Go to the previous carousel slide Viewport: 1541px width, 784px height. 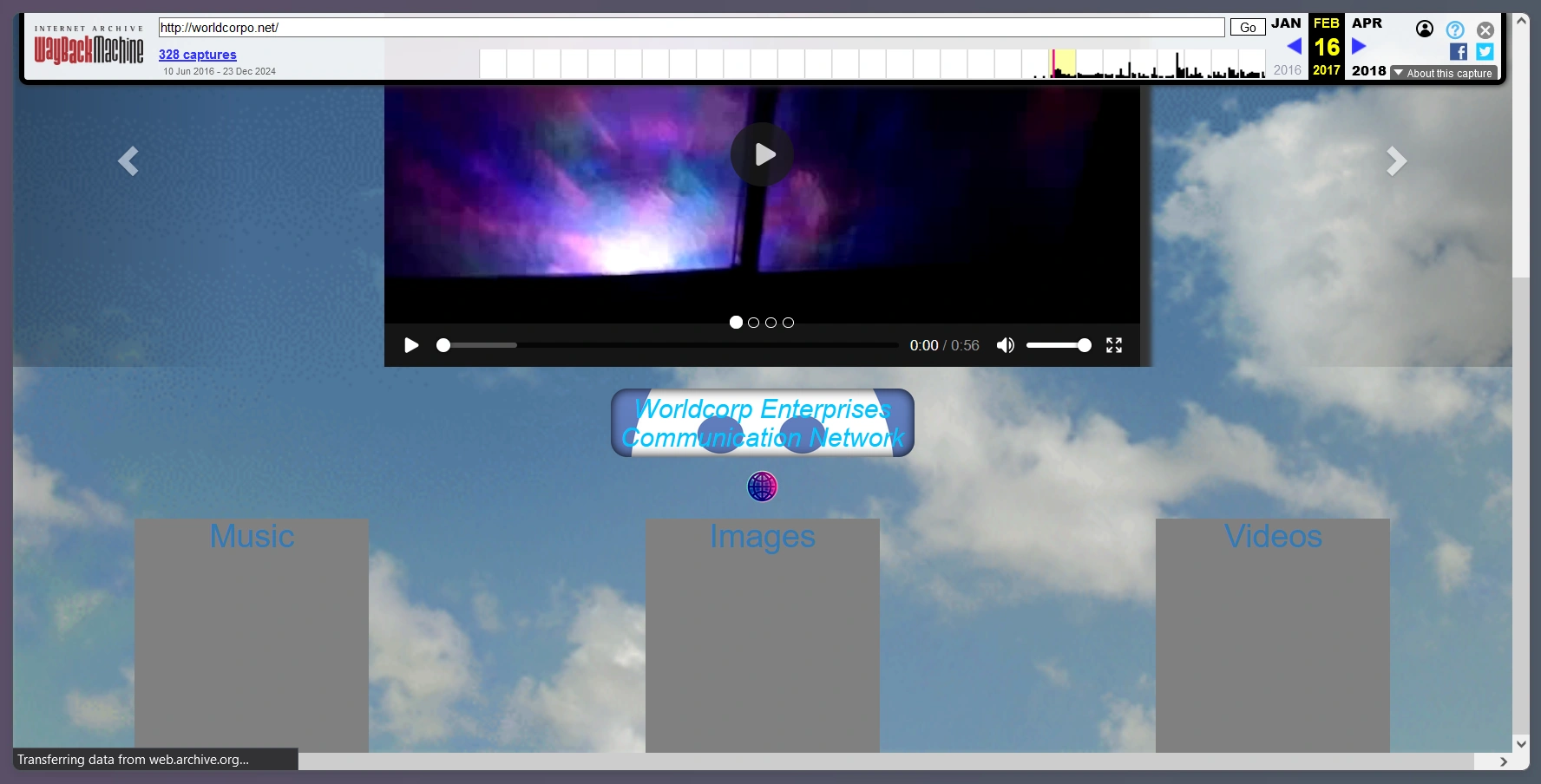tap(128, 161)
